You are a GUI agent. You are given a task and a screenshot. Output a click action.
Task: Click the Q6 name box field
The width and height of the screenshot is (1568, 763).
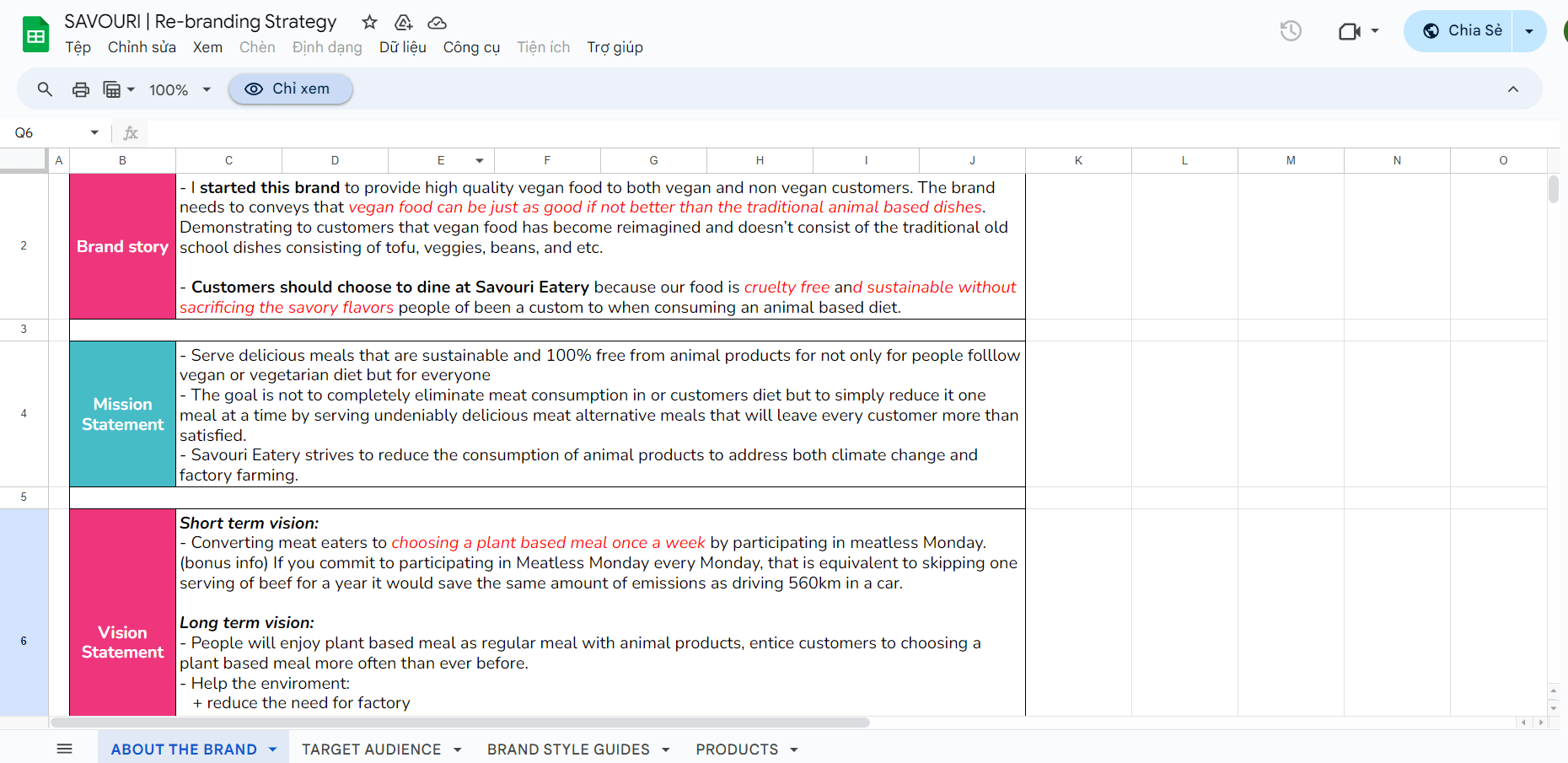click(x=46, y=132)
